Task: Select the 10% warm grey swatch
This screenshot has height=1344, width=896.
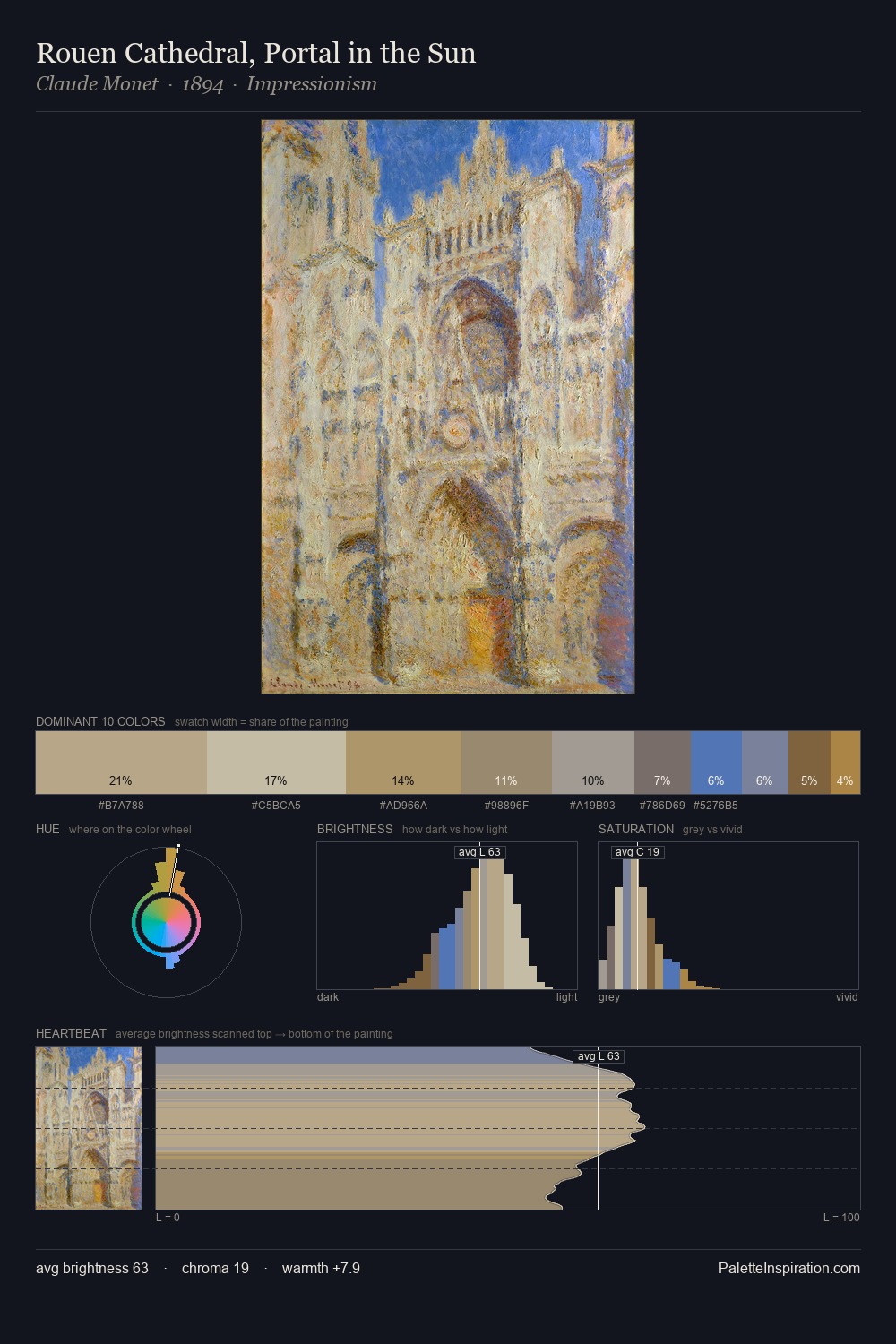Action: [x=593, y=762]
